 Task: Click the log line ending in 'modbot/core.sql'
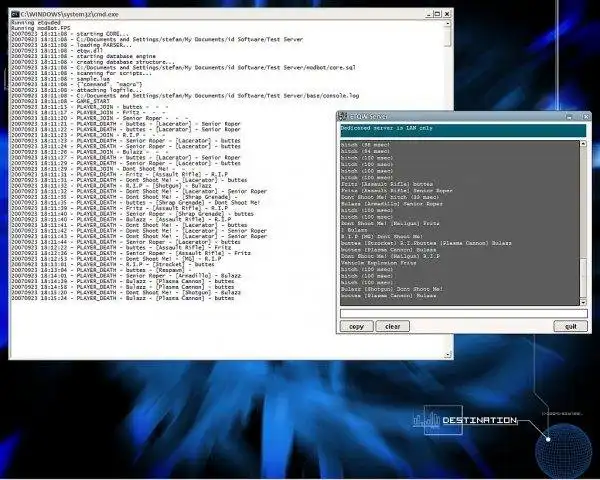tap(183, 67)
